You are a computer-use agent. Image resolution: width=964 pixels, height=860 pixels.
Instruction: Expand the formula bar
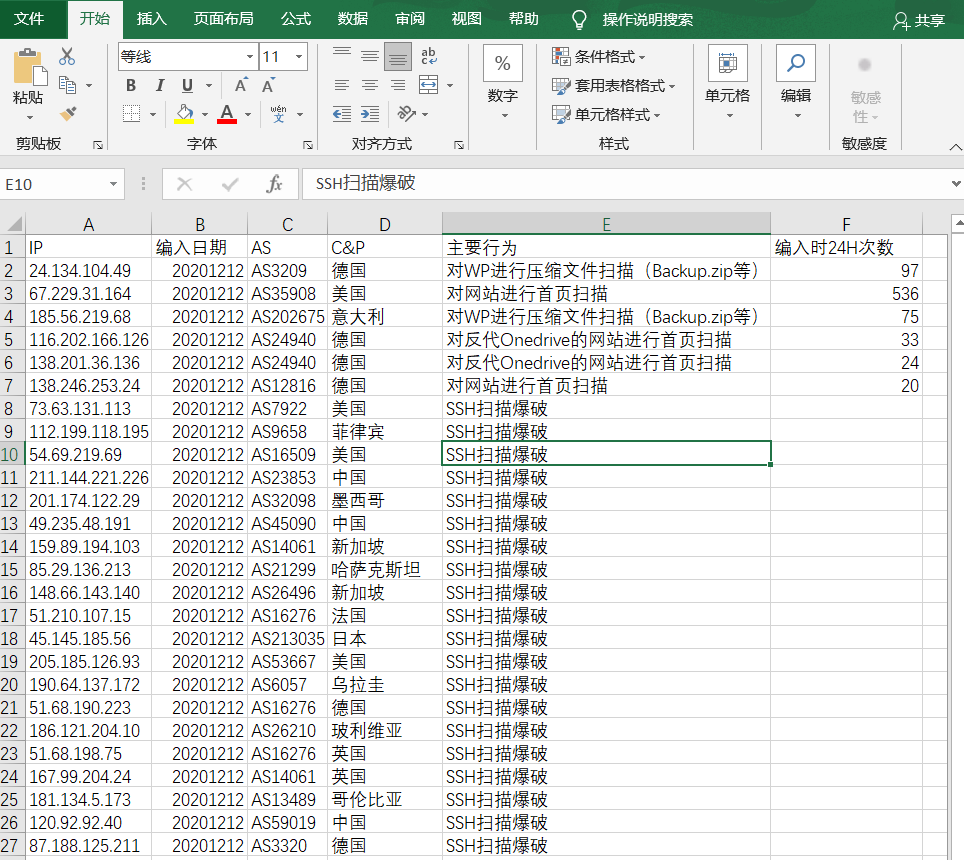click(x=955, y=184)
